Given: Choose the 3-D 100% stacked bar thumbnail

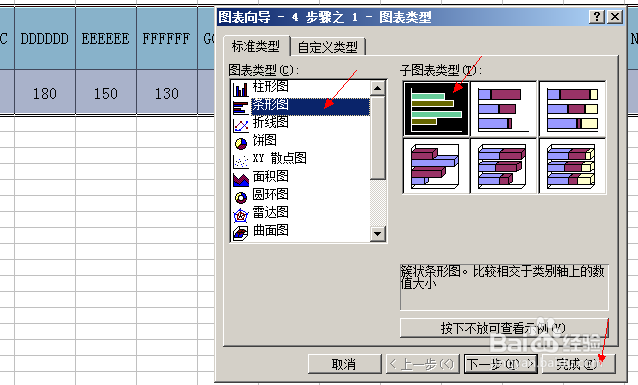Looking at the screenshot, I should [572, 166].
